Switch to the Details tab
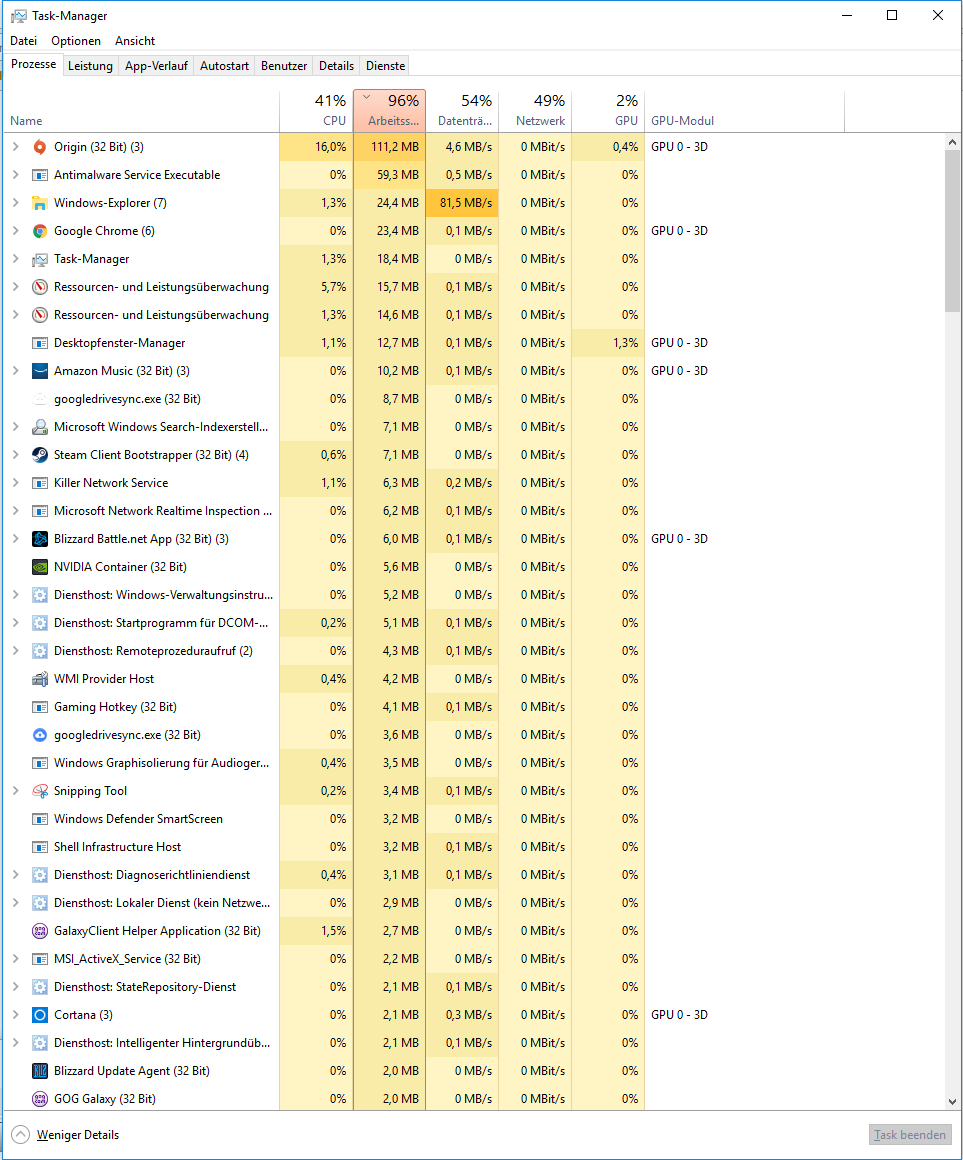The height and width of the screenshot is (1160, 963). click(337, 66)
